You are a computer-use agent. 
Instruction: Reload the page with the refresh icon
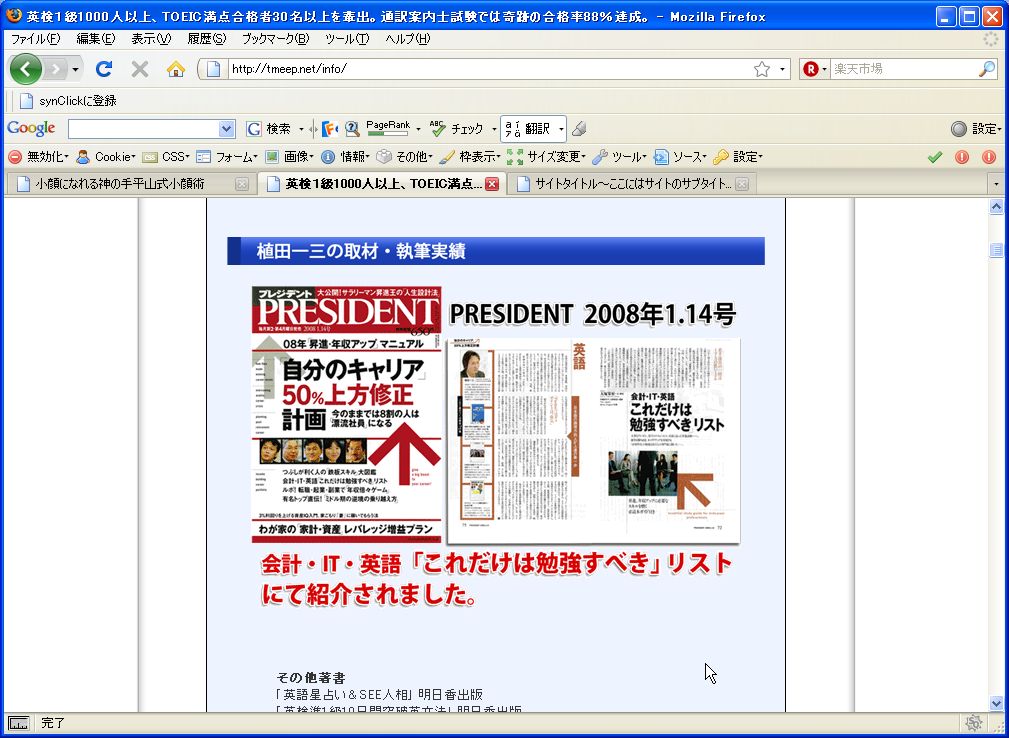pyautogui.click(x=104, y=69)
